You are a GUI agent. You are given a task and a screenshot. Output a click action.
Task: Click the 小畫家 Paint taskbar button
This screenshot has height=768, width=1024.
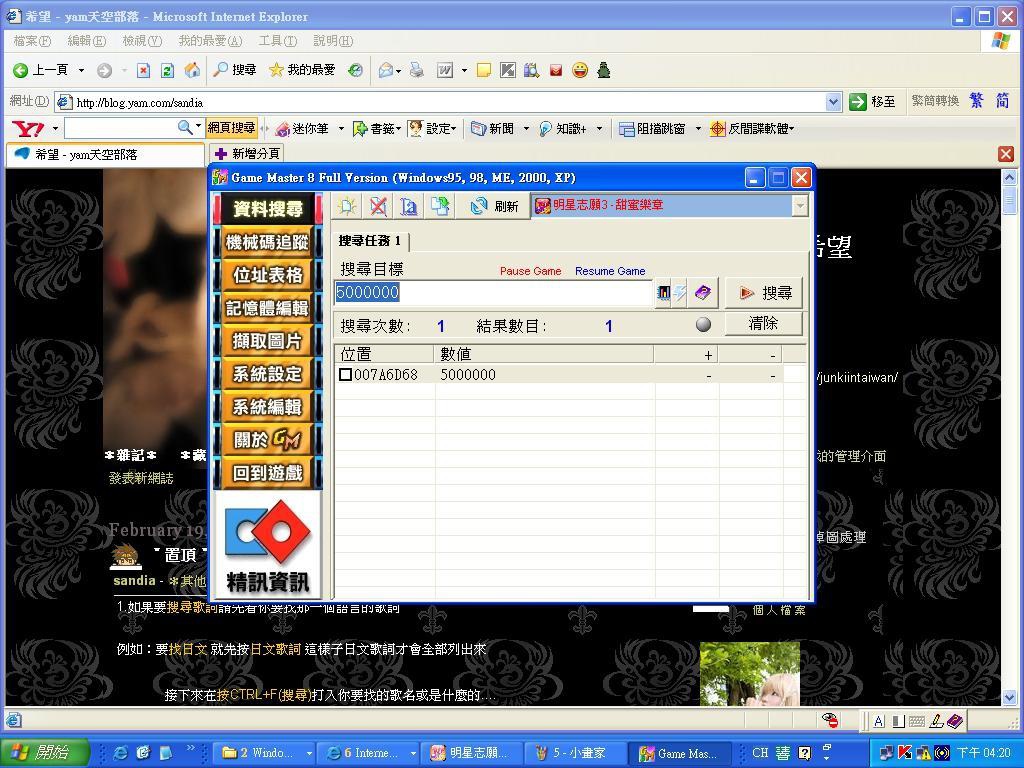pos(575,753)
